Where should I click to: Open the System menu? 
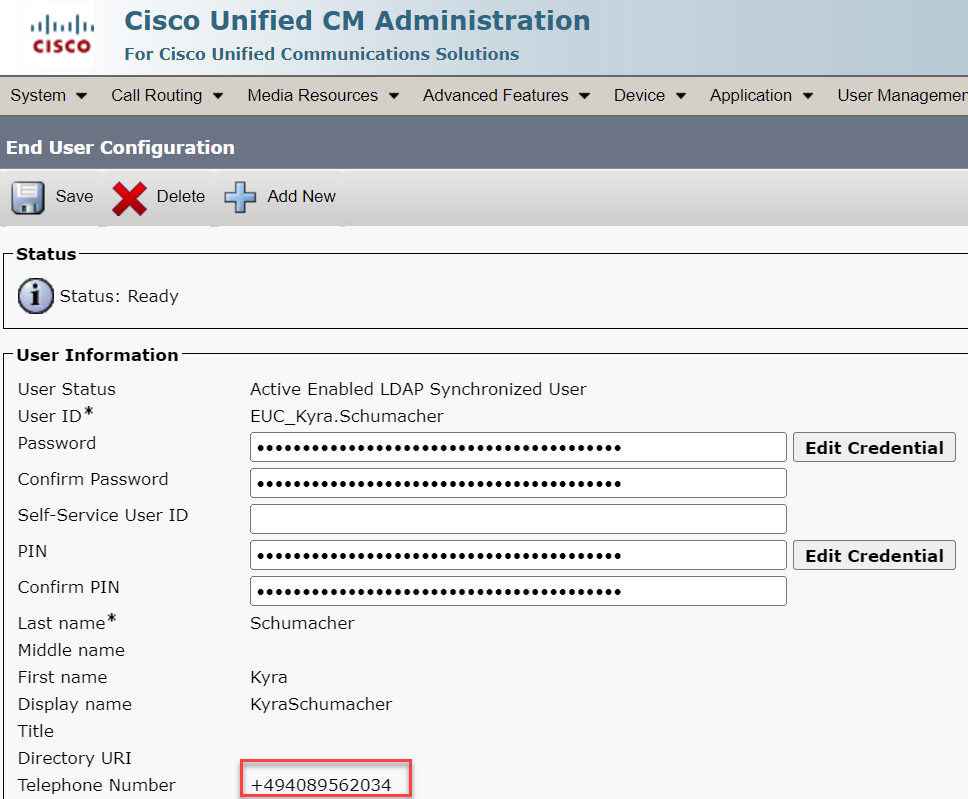(48, 96)
